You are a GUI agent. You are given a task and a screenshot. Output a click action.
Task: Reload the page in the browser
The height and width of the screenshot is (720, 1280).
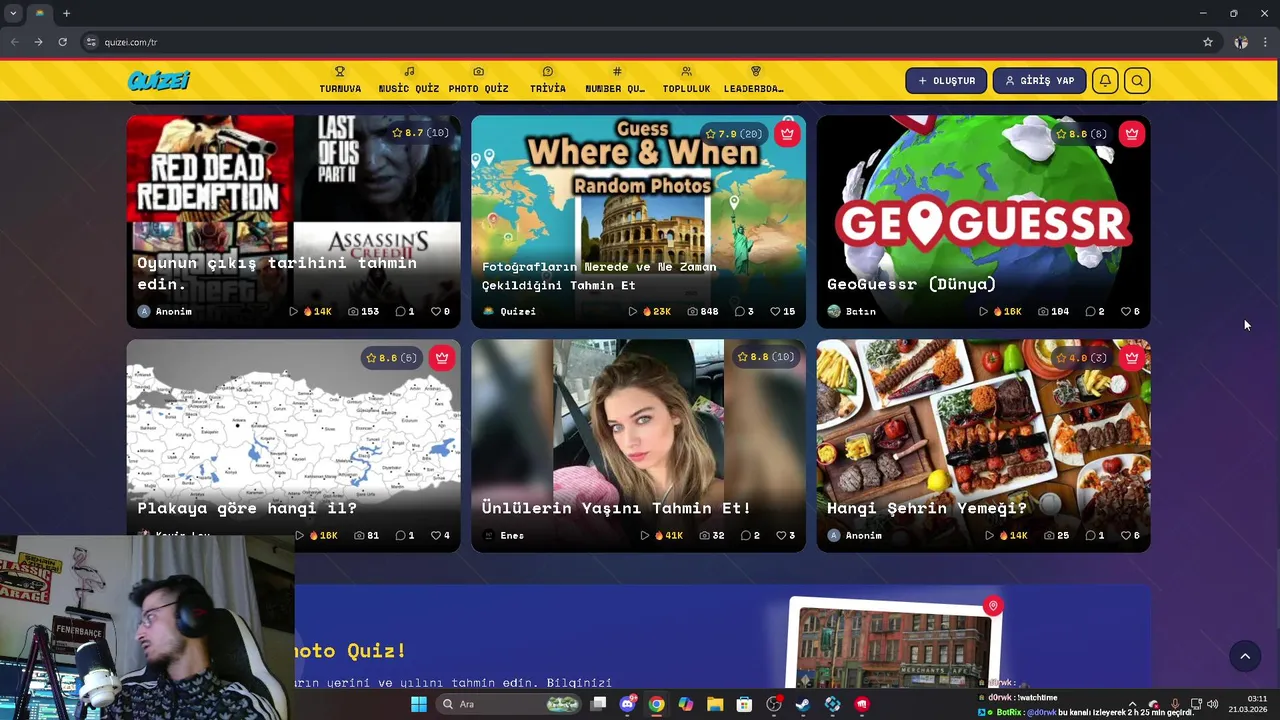[62, 42]
